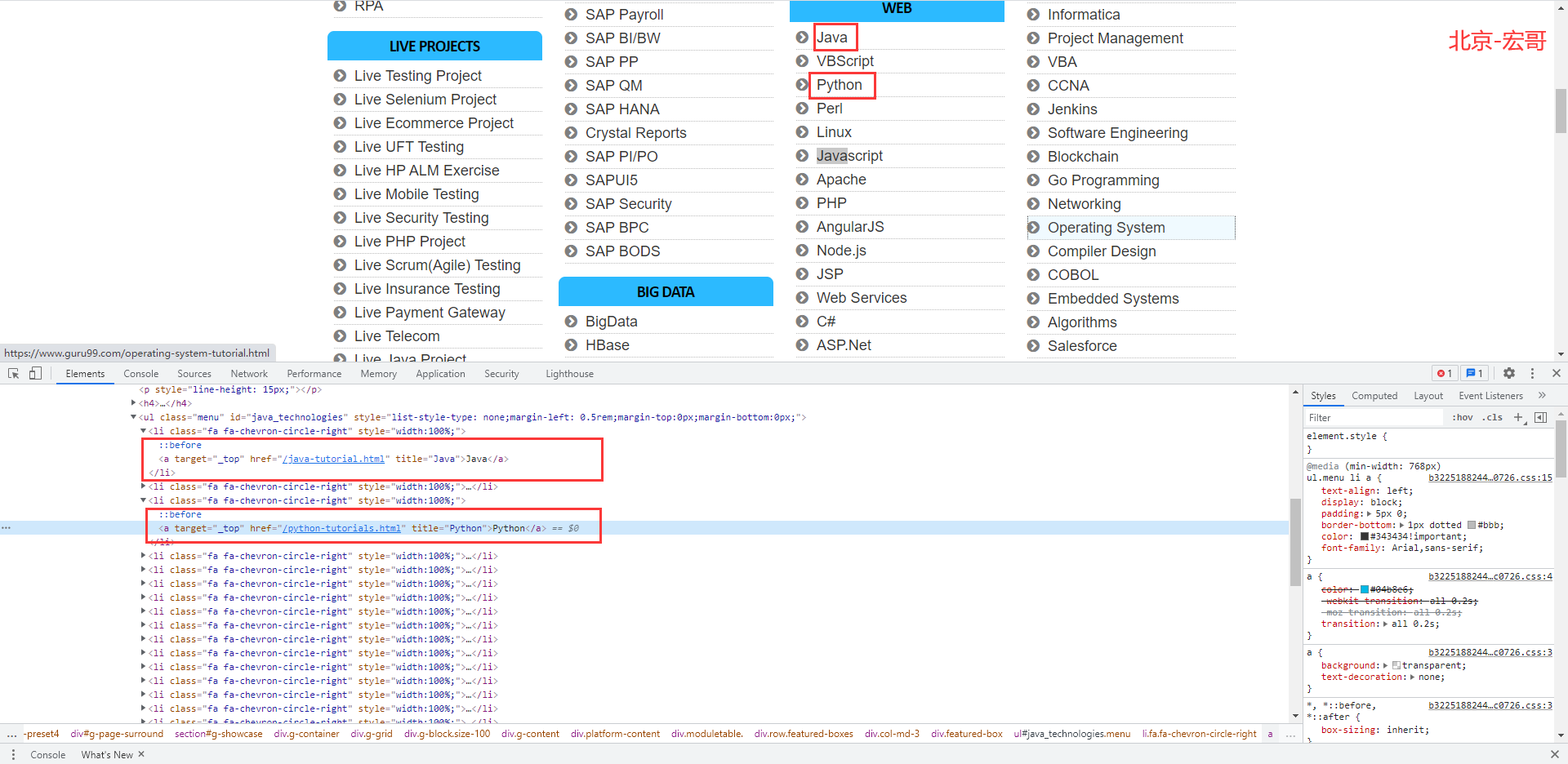Open the Lighthouse tab
Viewport: 1568px width, 764px height.
pyautogui.click(x=570, y=374)
